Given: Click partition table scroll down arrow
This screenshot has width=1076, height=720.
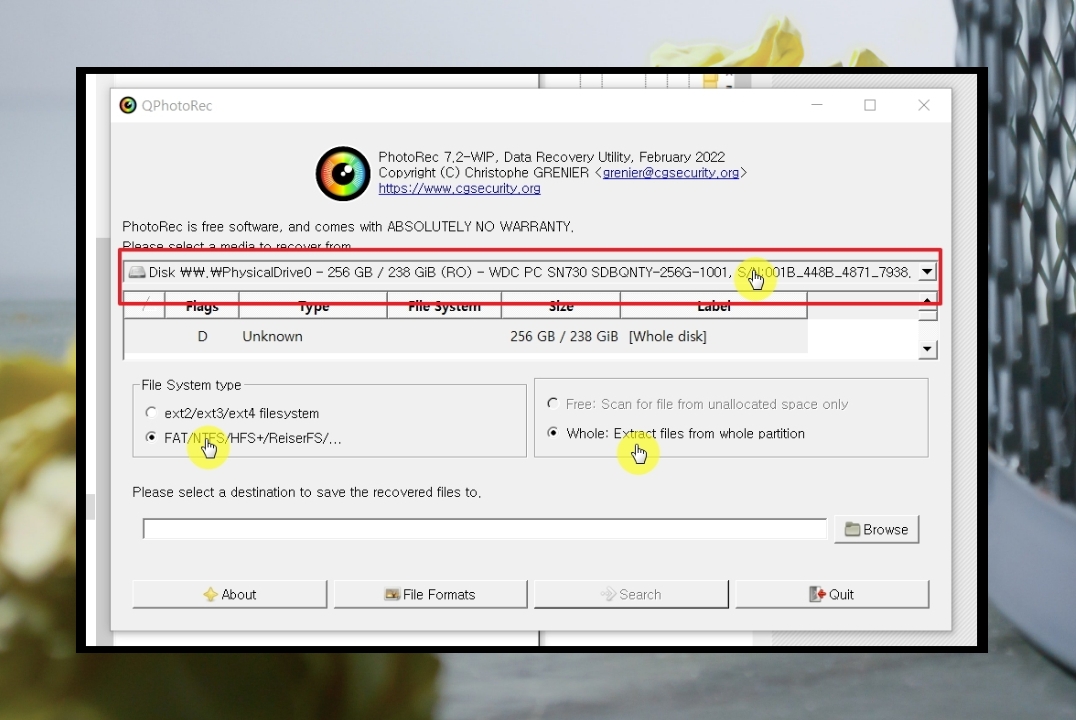Looking at the screenshot, I should pyautogui.click(x=927, y=349).
